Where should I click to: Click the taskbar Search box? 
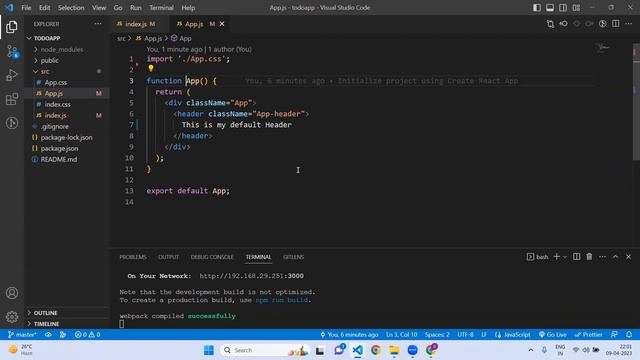tap(264, 350)
